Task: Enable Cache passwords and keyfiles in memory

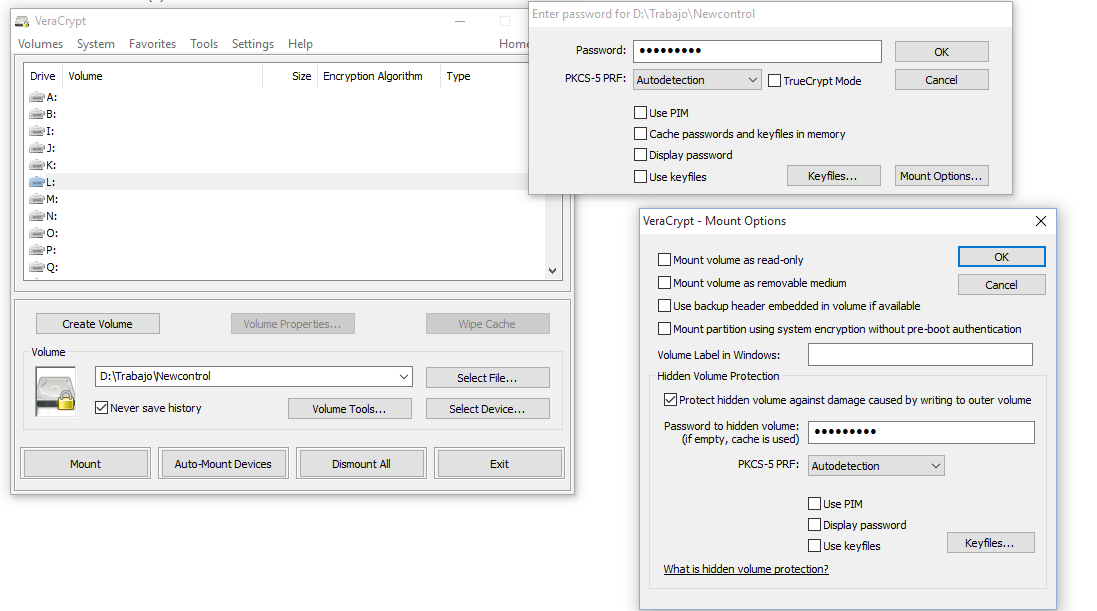Action: (640, 134)
